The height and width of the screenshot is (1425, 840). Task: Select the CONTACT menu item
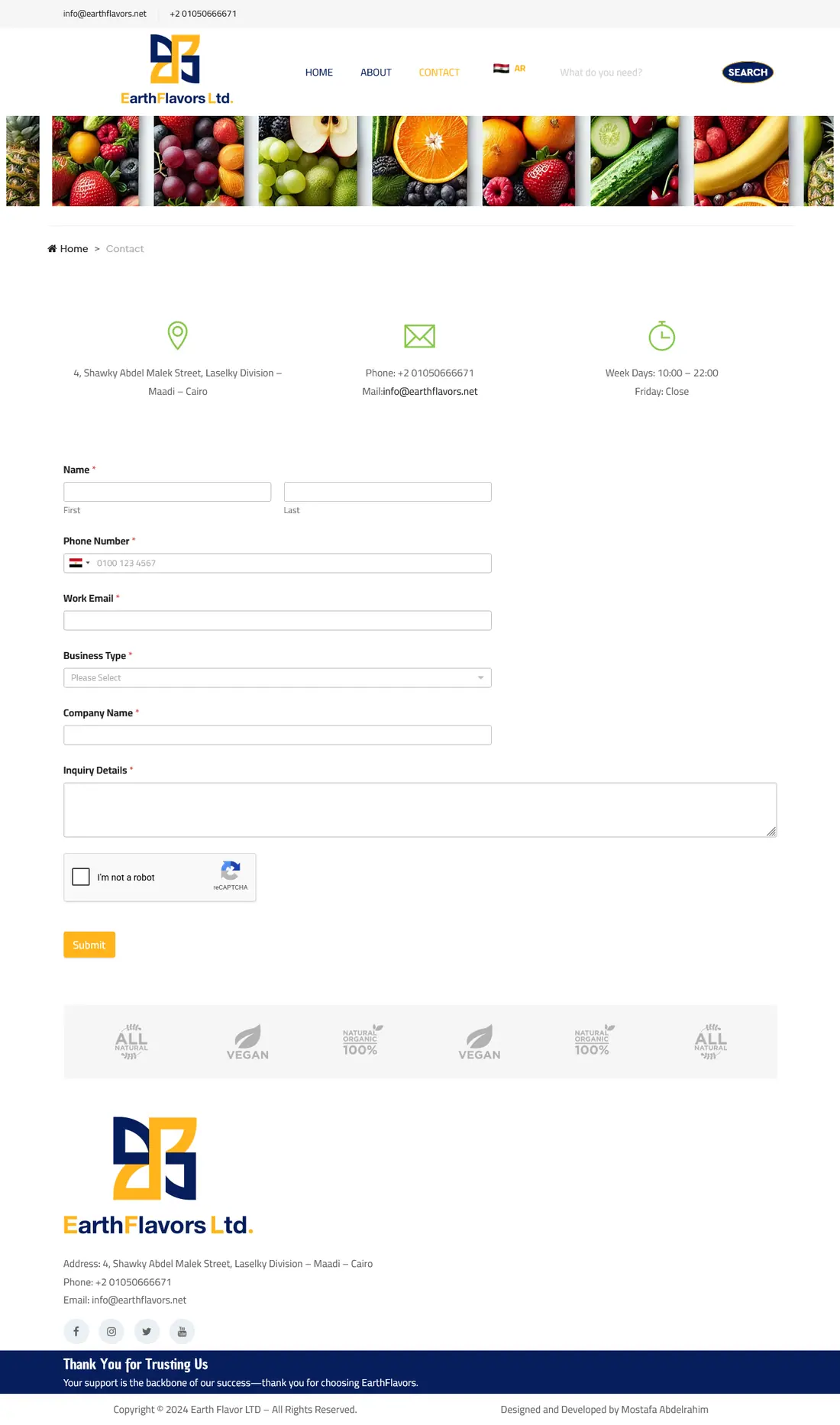[x=439, y=73]
